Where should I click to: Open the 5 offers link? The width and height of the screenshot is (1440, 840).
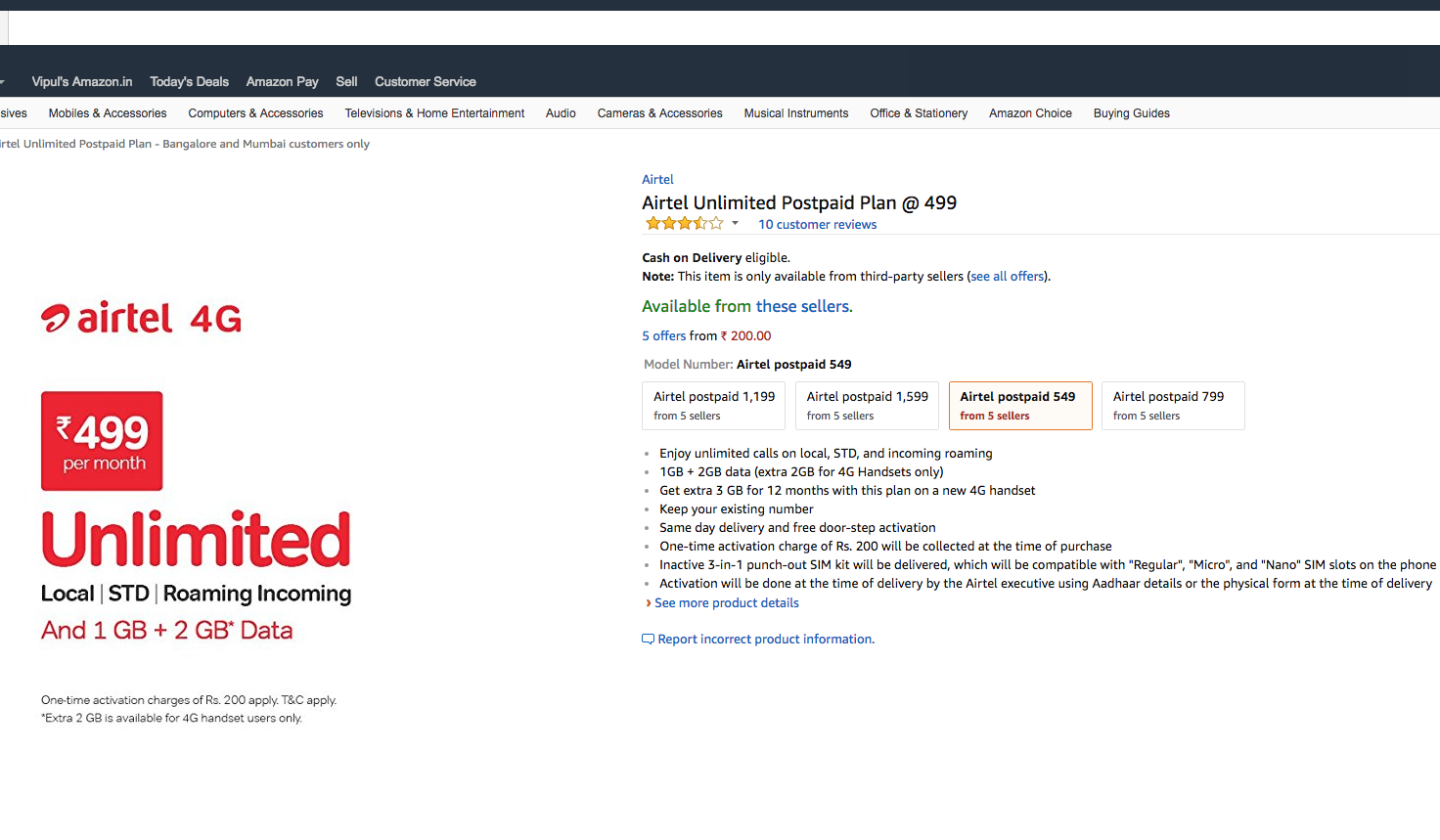[663, 336]
